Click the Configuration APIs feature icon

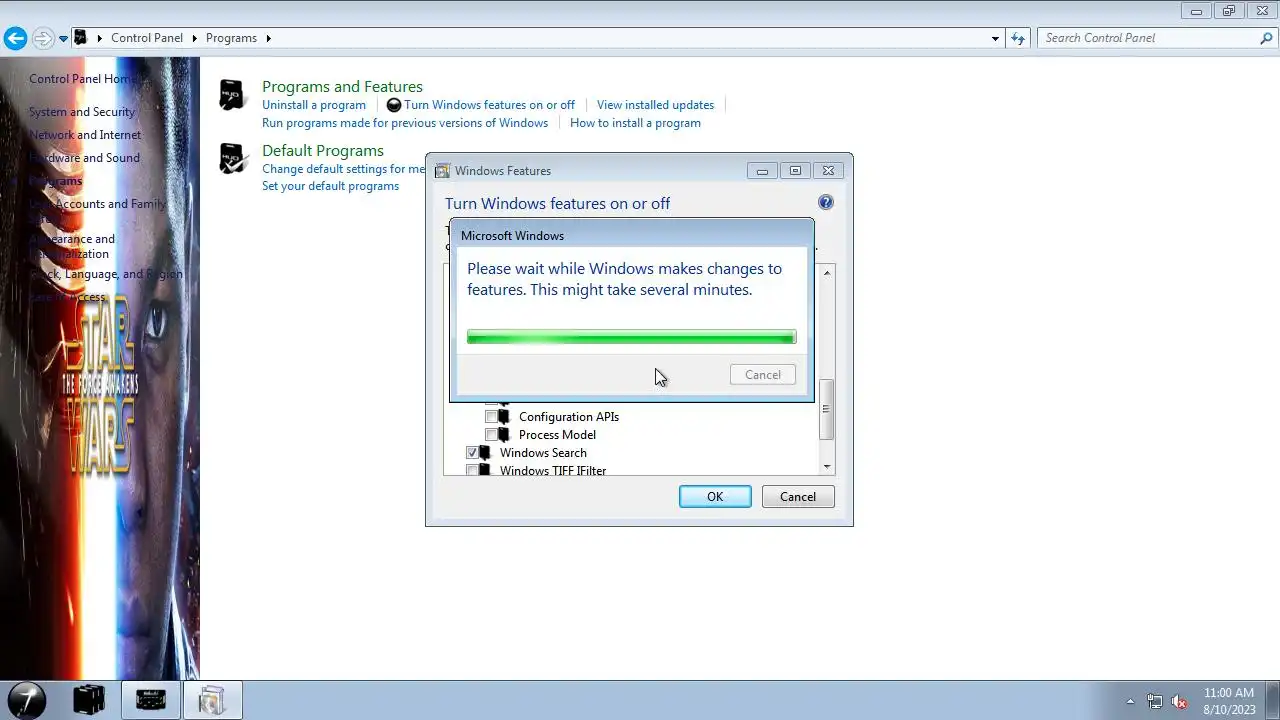pyautogui.click(x=504, y=417)
